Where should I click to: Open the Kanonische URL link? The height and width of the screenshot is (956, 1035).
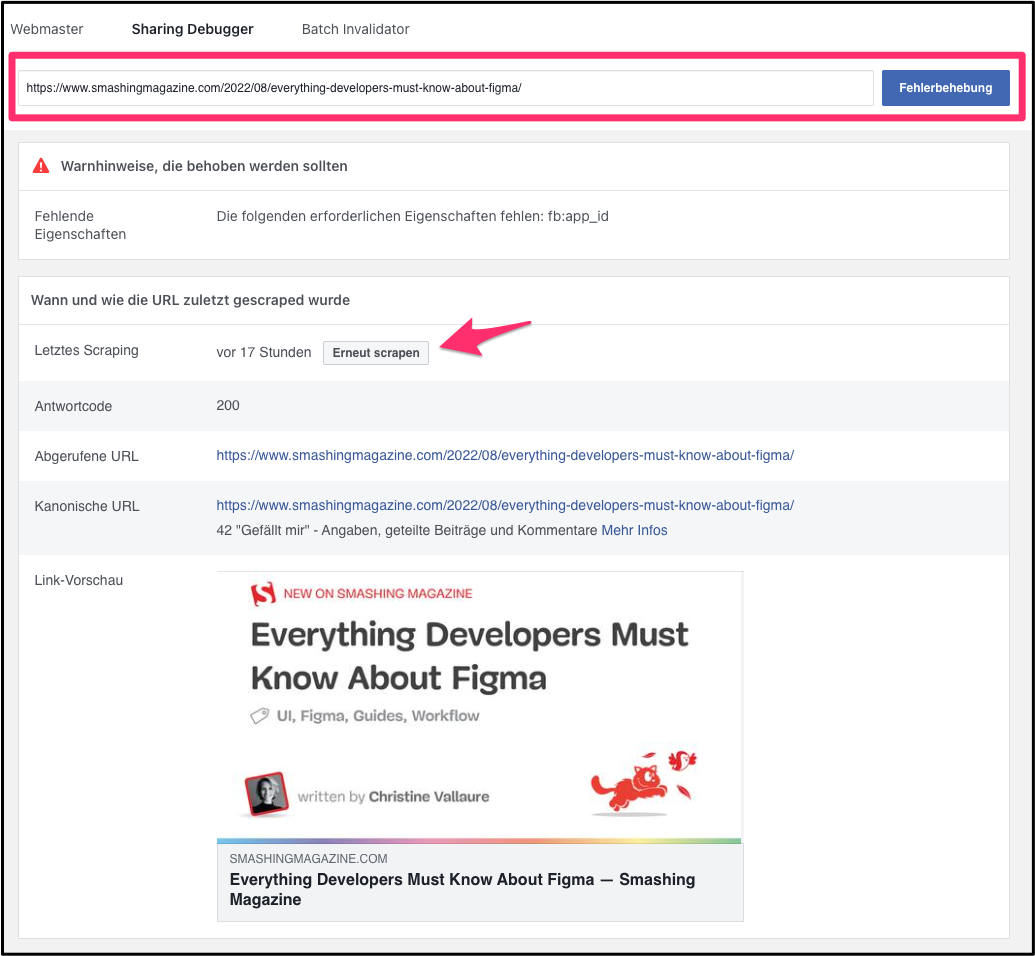click(x=505, y=505)
